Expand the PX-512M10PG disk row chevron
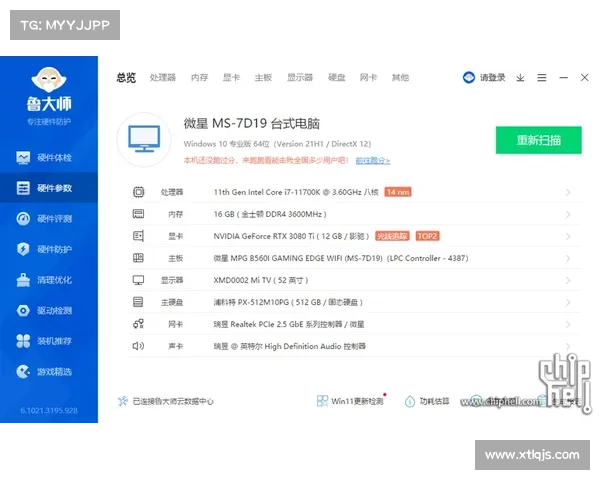This screenshot has height=480, width=600. [568, 303]
